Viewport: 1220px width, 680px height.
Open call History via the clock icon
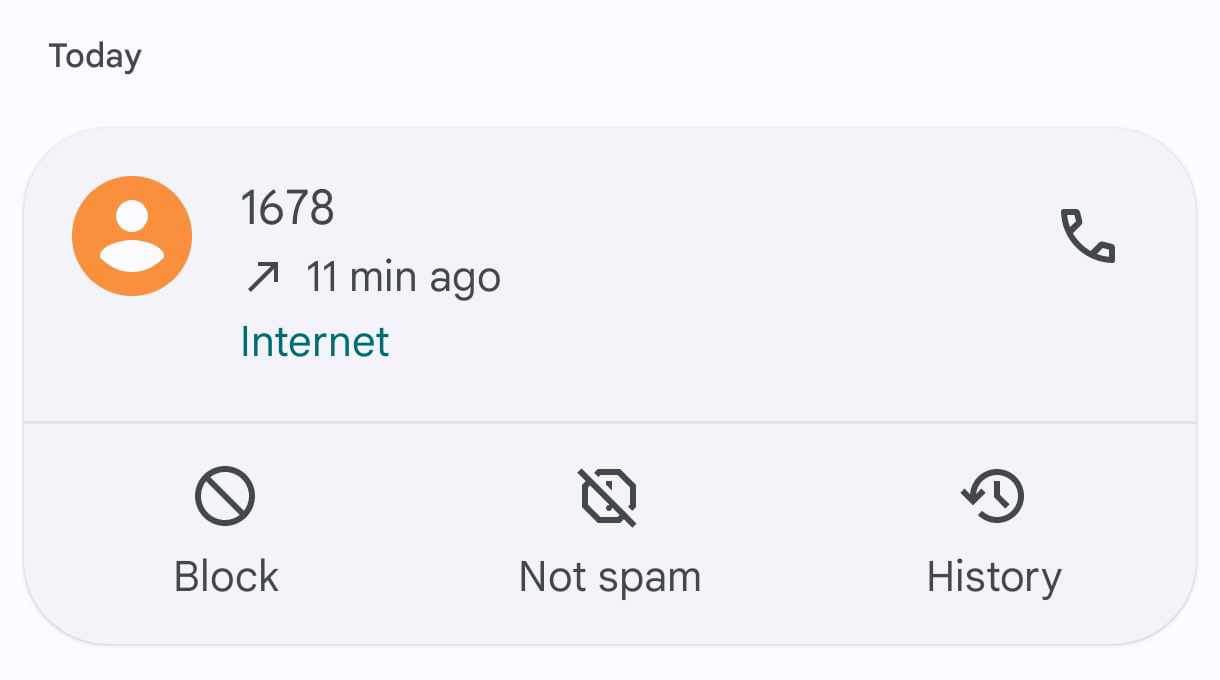[x=993, y=497]
